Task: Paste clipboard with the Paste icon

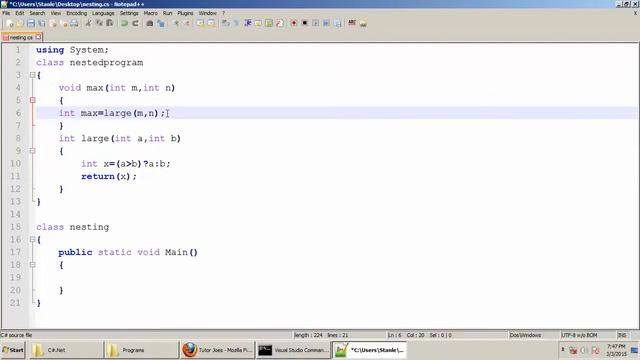Action: (x=110, y=23)
